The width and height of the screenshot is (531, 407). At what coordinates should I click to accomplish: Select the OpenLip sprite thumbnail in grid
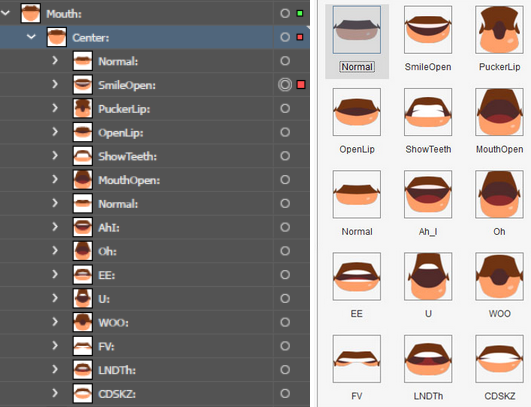(x=357, y=112)
